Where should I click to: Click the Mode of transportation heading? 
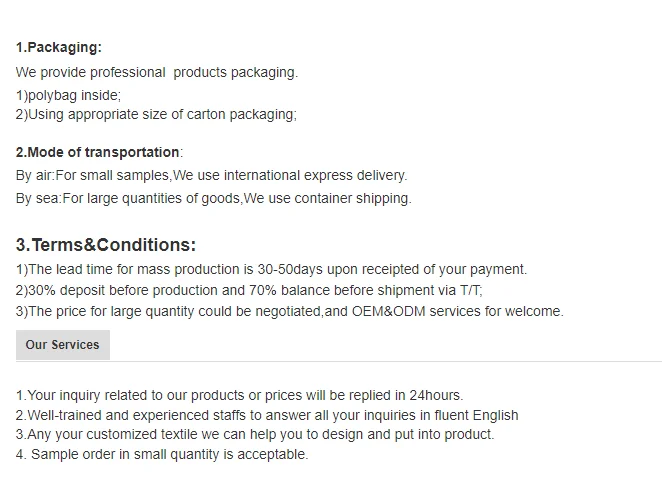(x=99, y=152)
